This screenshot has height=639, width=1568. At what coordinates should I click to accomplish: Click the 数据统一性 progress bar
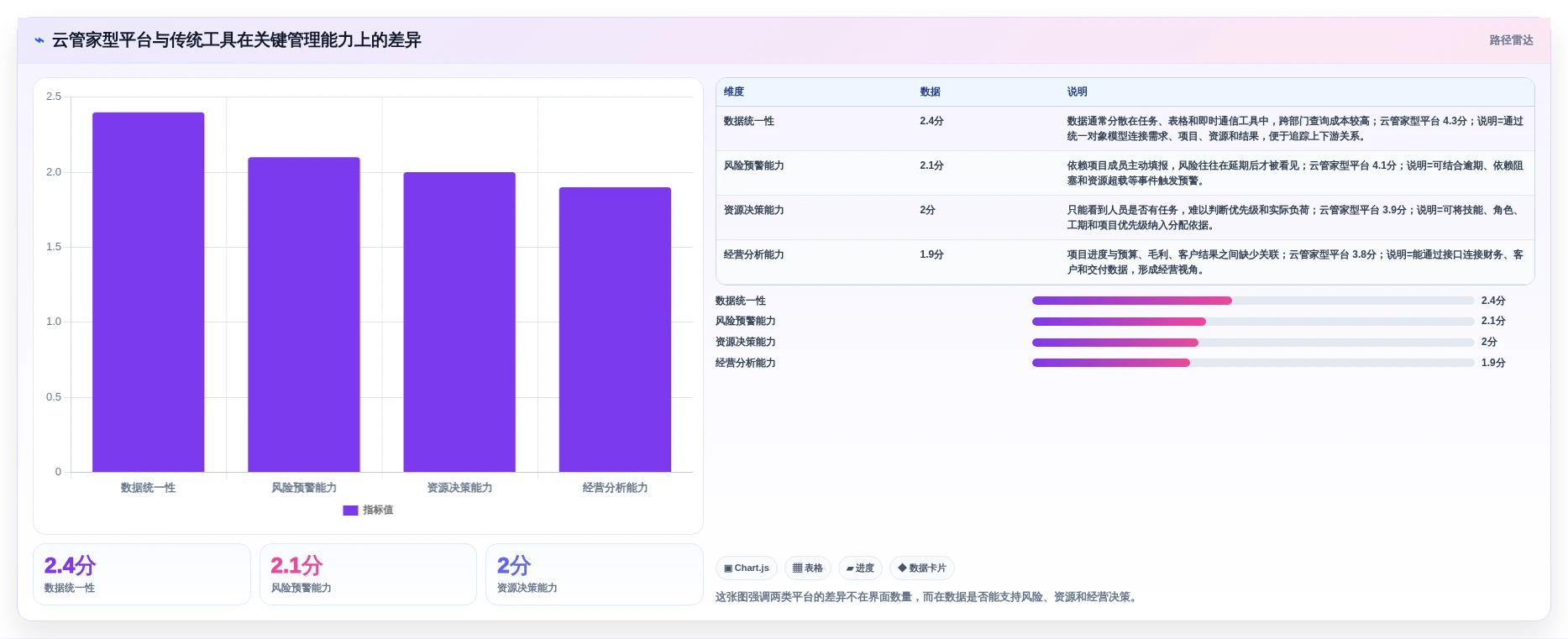(1253, 301)
